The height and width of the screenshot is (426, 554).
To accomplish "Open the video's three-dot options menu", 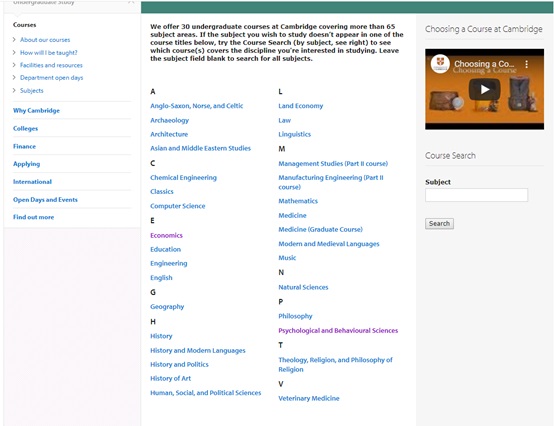I will [x=526, y=64].
